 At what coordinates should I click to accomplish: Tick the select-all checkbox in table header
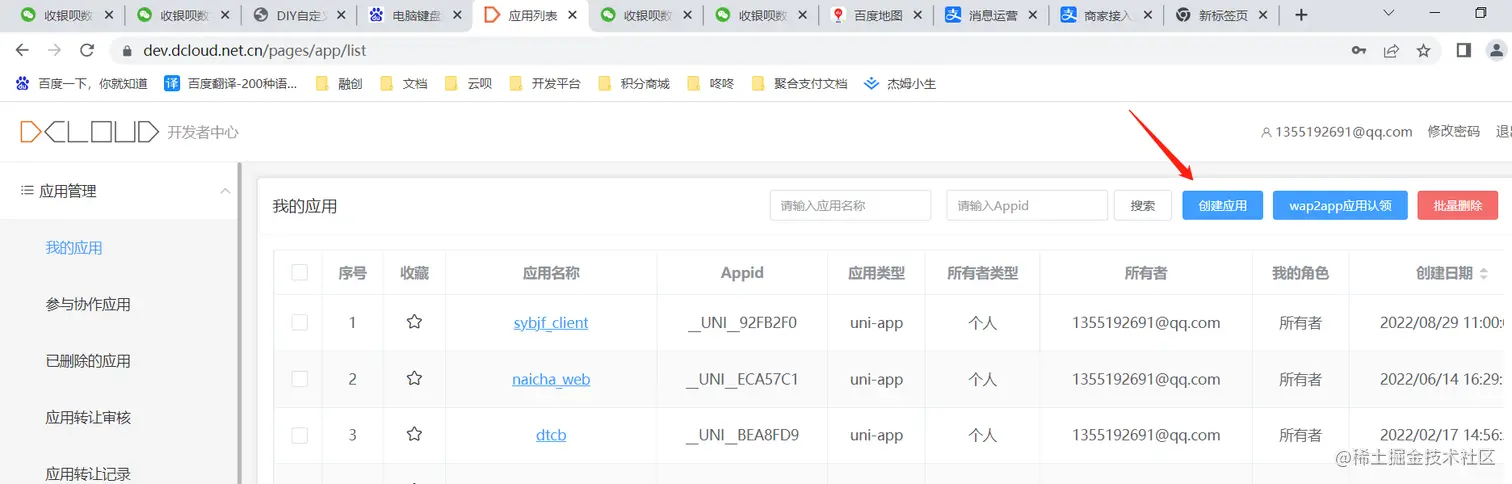point(300,272)
